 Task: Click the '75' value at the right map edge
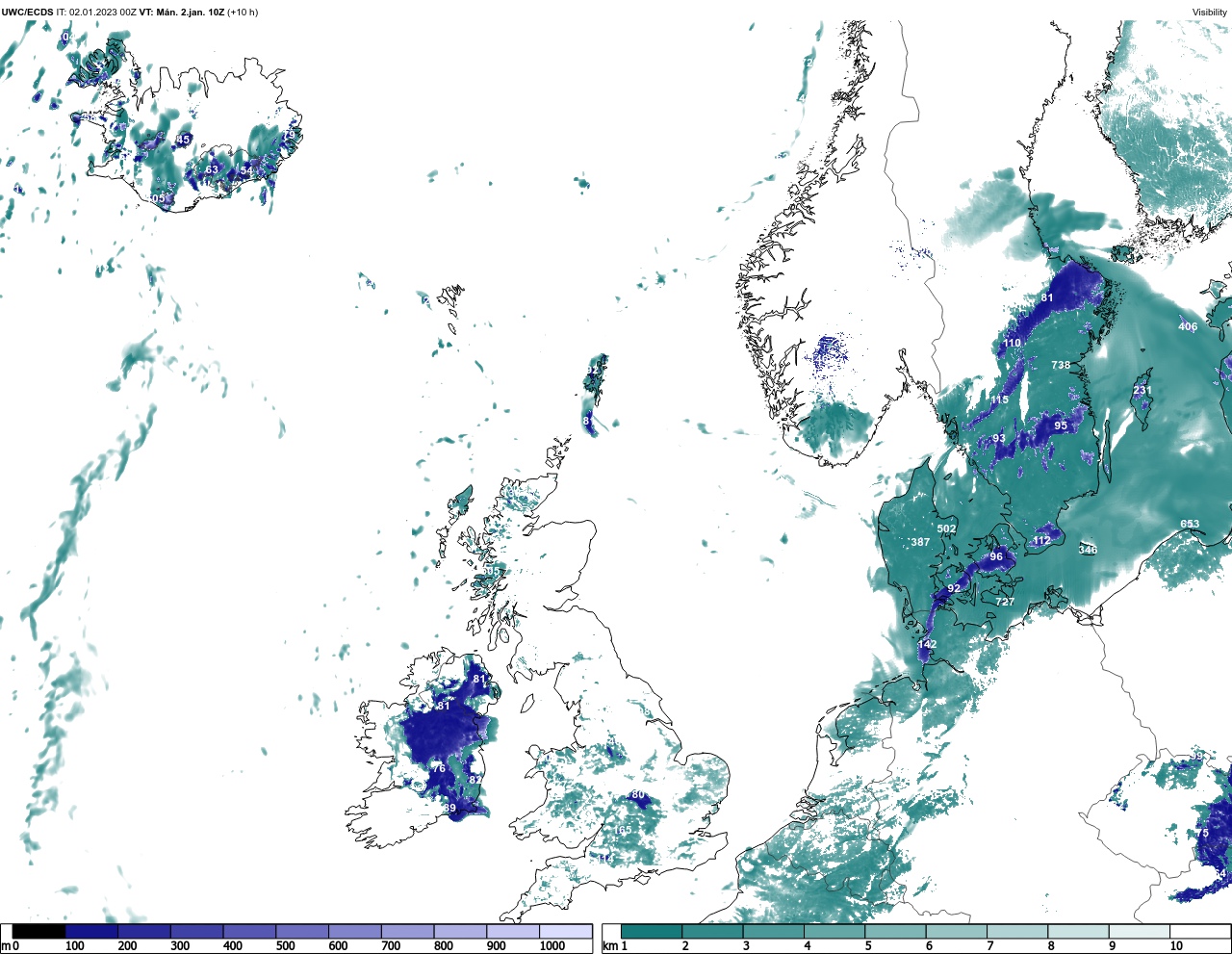(x=1202, y=834)
